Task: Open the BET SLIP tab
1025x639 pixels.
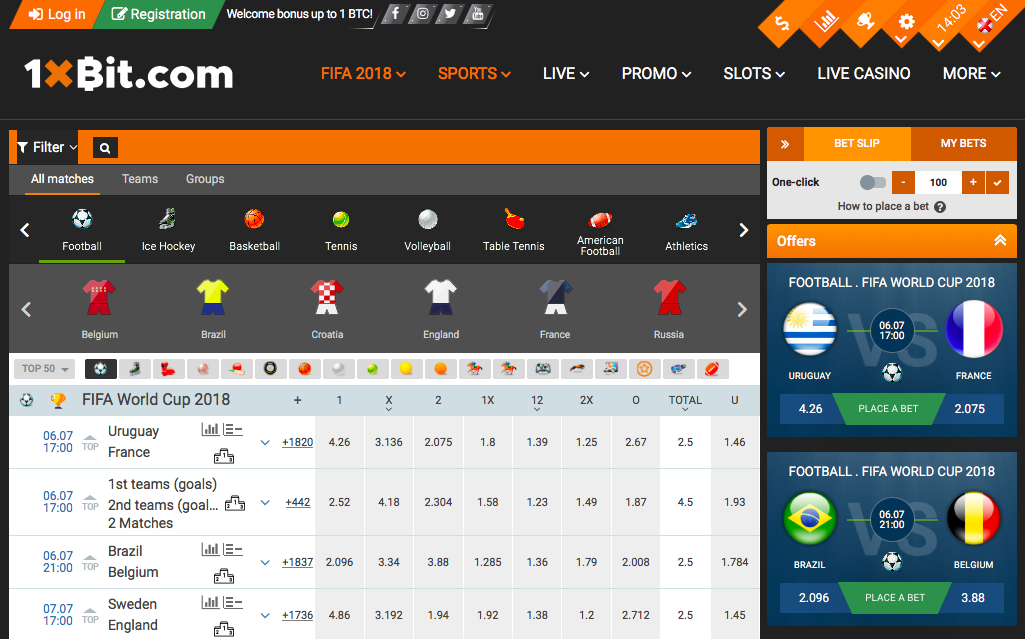Action: [856, 144]
